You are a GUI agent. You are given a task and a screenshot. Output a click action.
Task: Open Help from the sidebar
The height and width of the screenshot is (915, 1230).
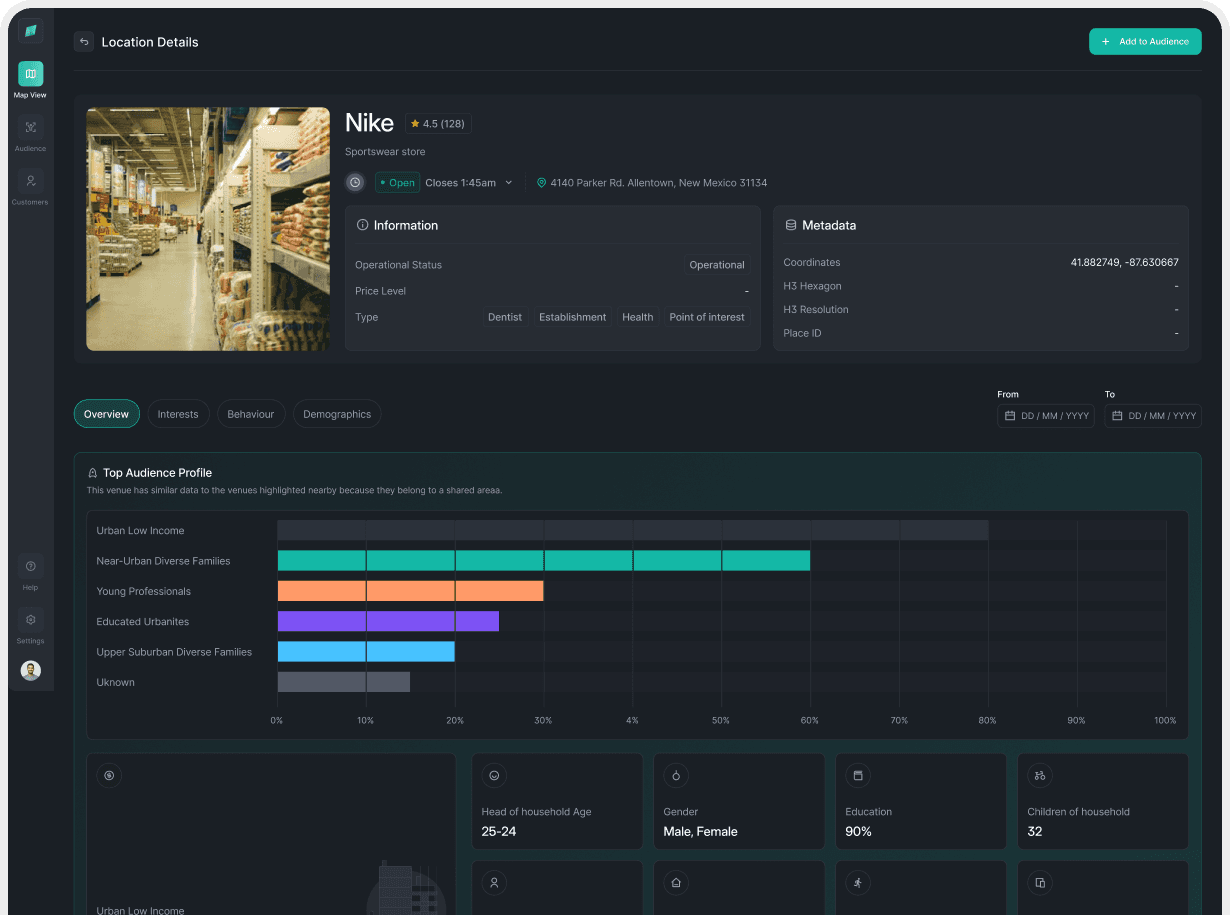[30, 567]
